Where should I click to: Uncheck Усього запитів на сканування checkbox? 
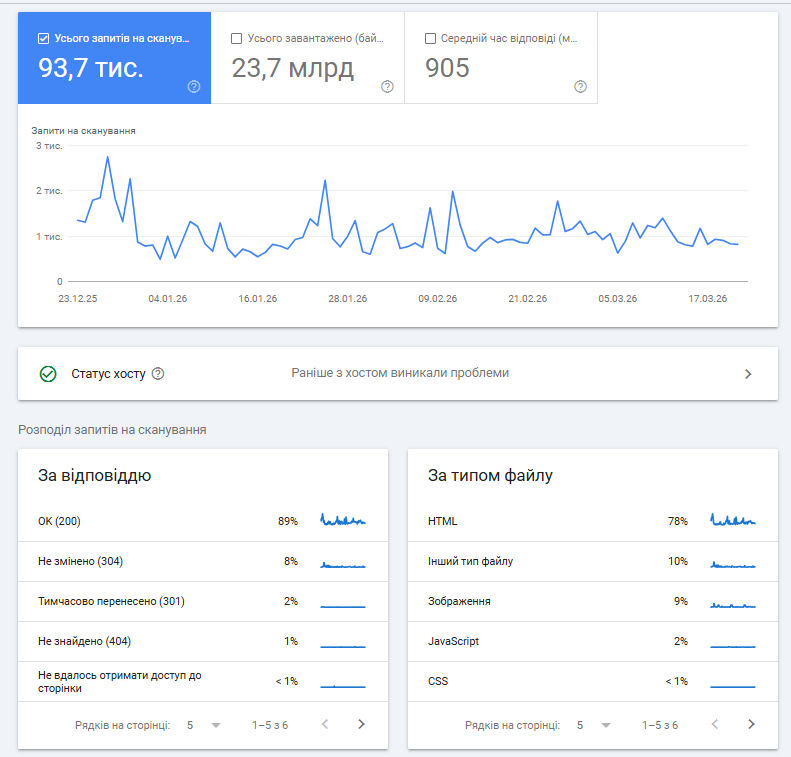tap(43, 38)
